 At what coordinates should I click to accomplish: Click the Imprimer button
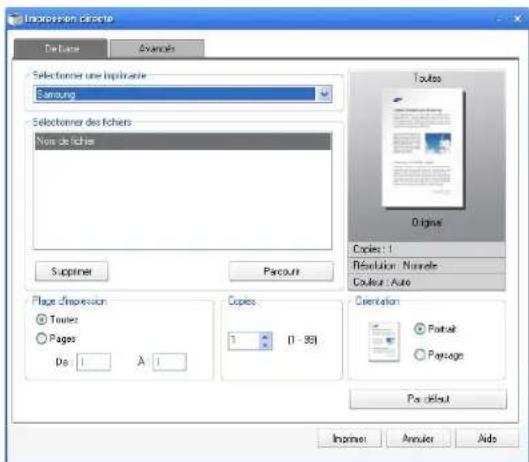350,438
